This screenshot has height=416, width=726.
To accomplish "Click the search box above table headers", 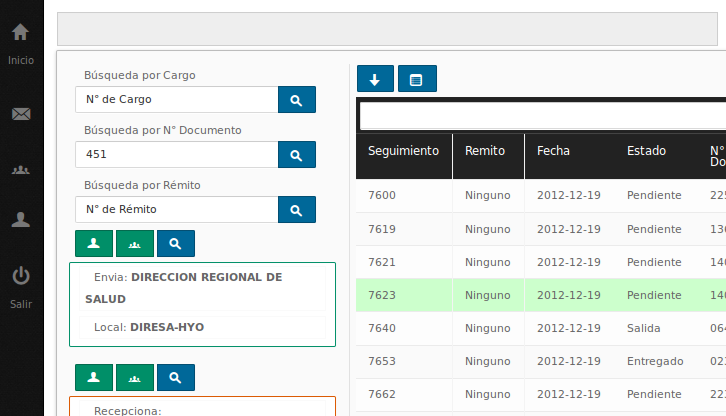I will pos(542,117).
